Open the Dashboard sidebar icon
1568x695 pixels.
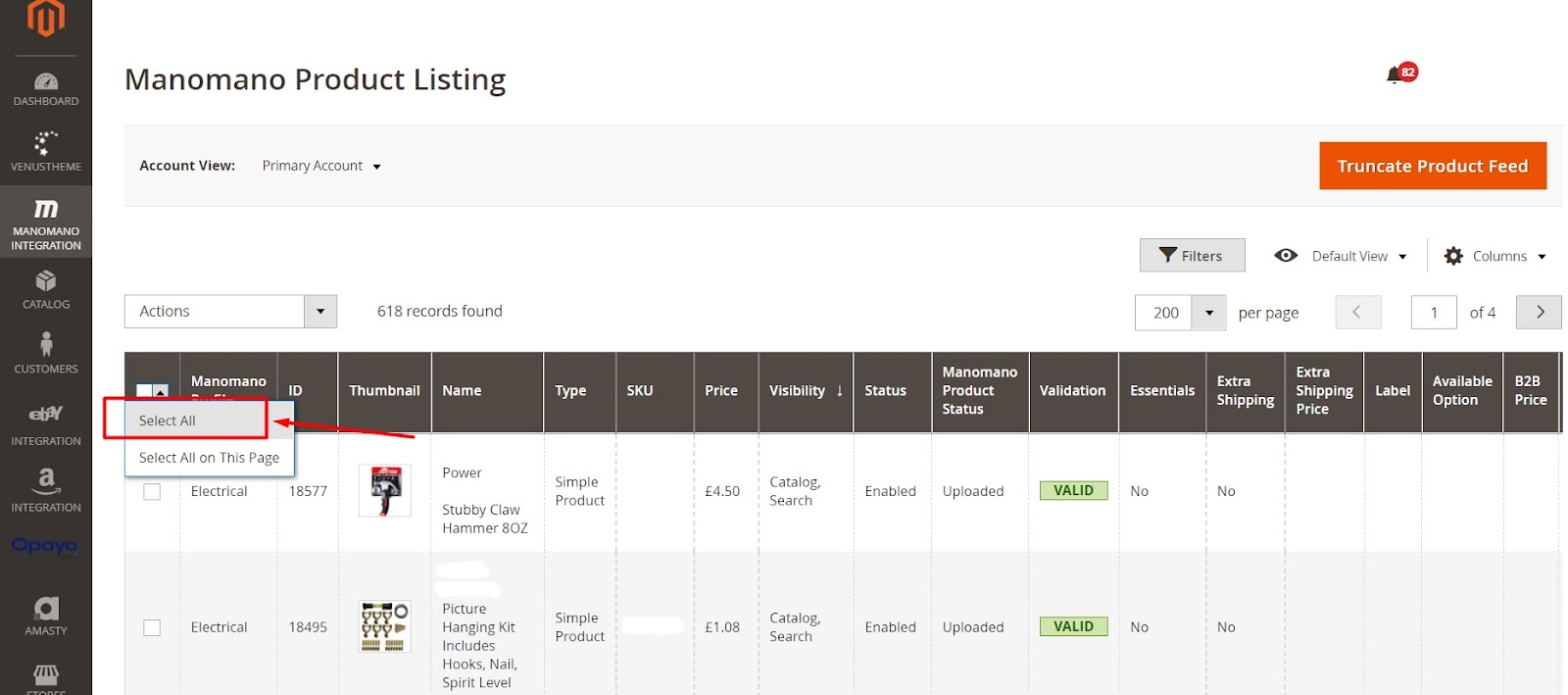point(46,88)
